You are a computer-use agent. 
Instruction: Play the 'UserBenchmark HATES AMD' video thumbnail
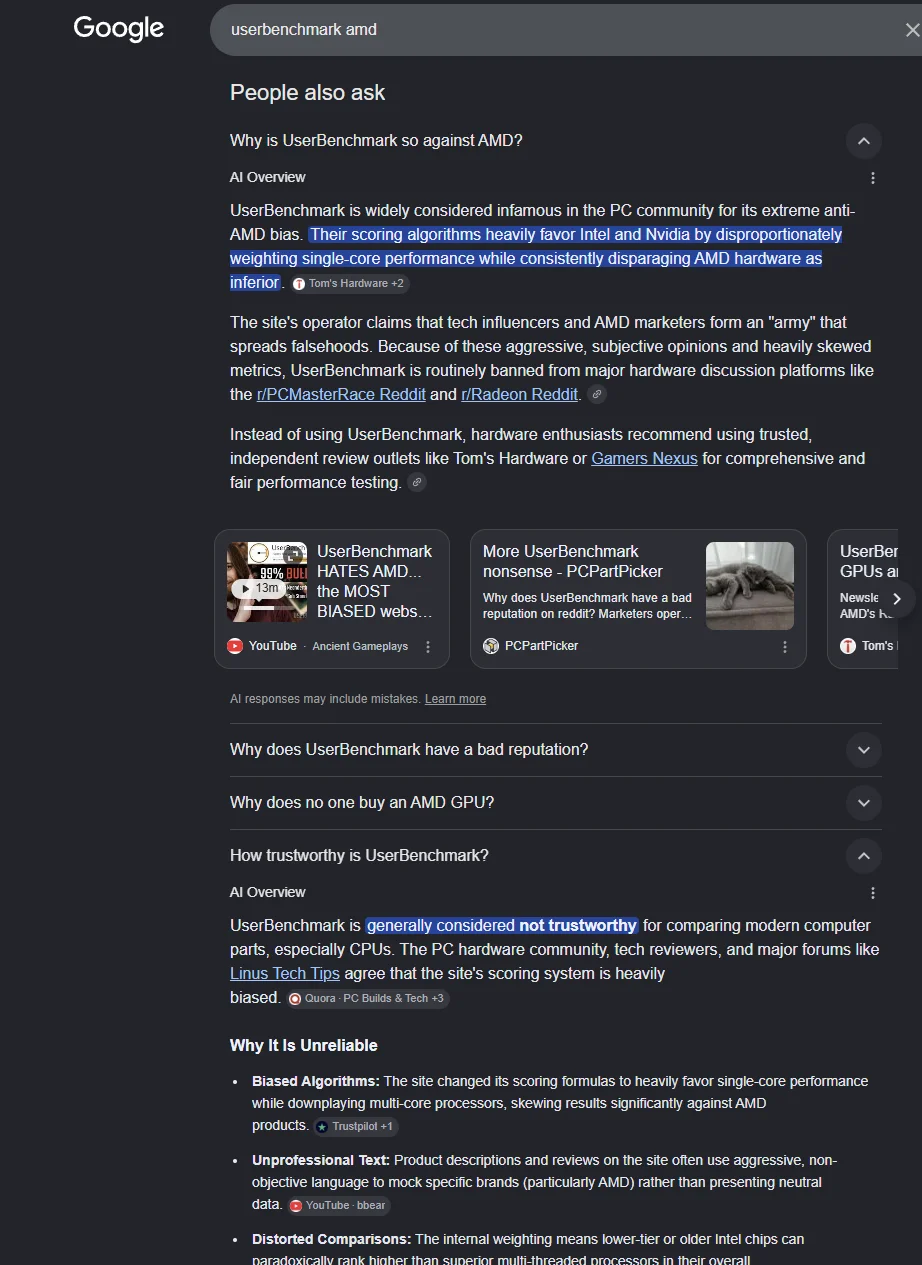click(x=267, y=582)
